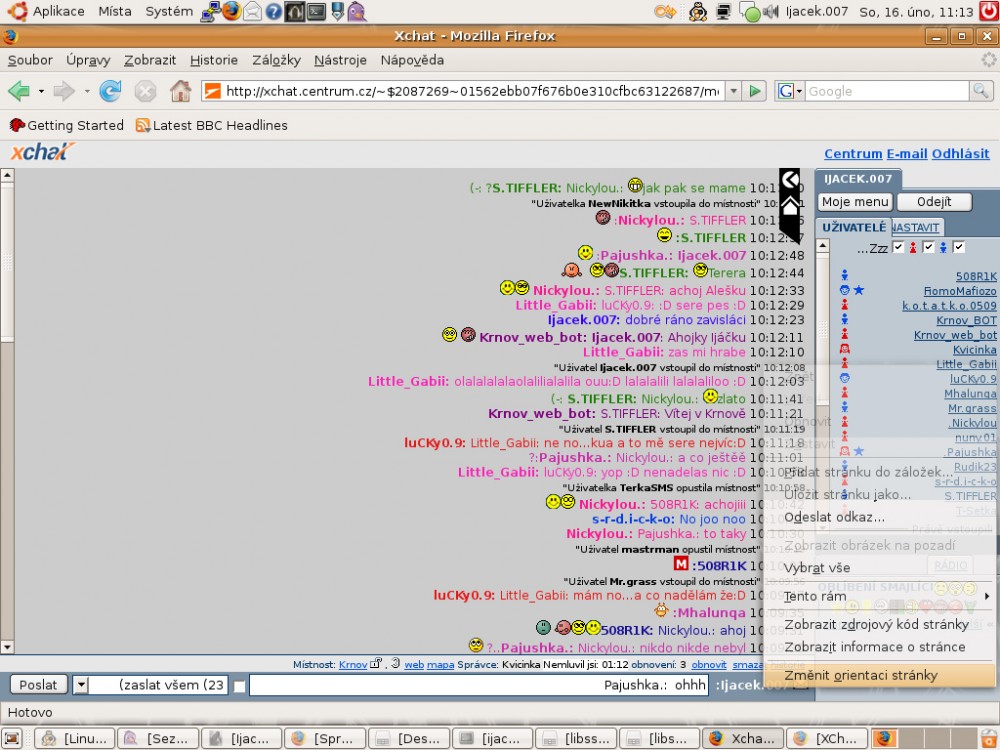Uncheck the female users filter checkbox
Viewport: 1000px width, 750px height.
[928, 247]
